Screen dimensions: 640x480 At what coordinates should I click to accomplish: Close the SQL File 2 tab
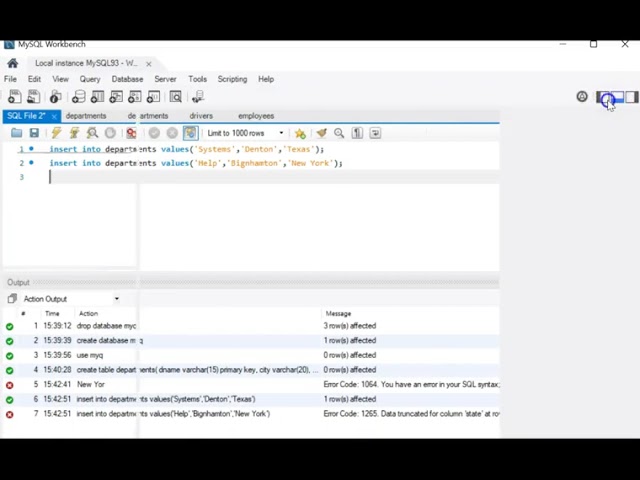pos(54,117)
